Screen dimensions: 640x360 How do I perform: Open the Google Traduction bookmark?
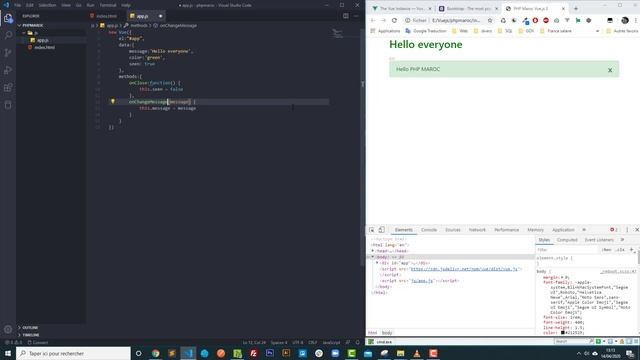(427, 31)
